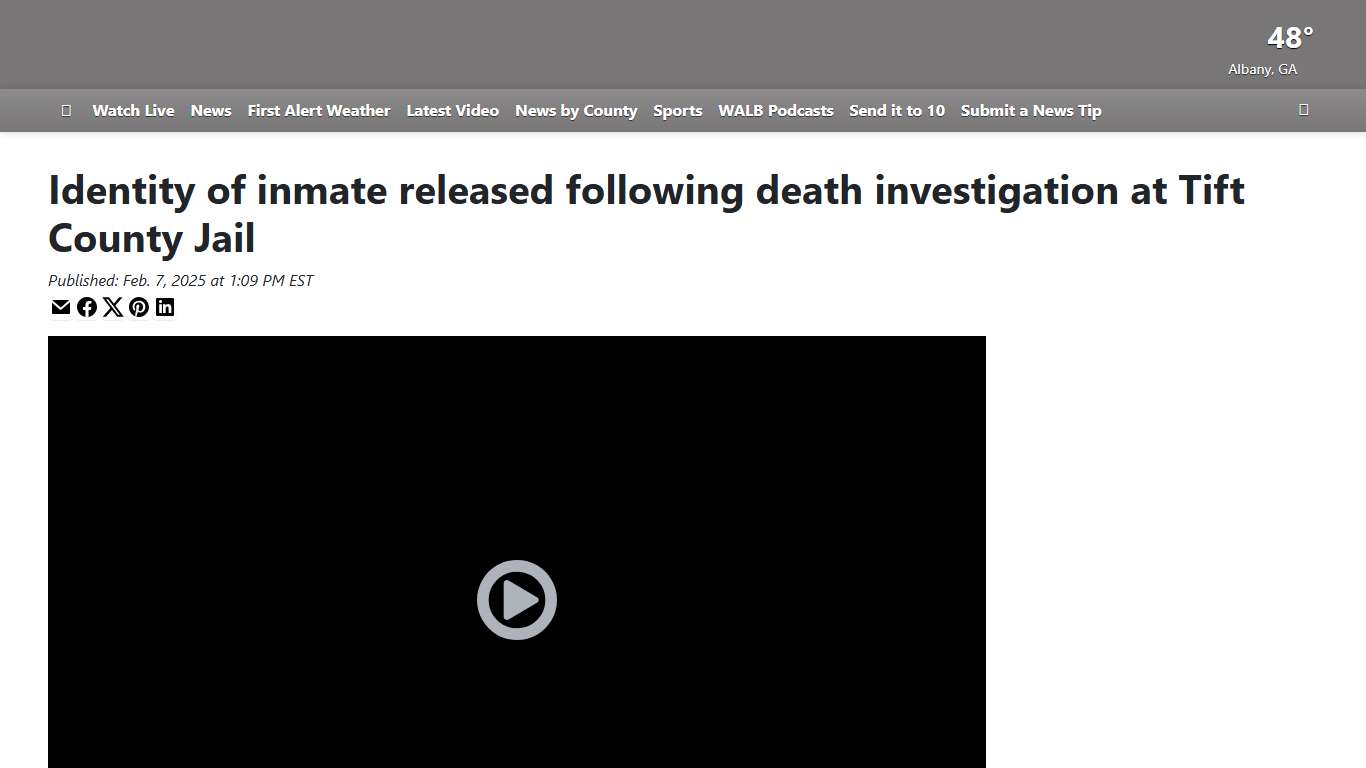Click the article headline about Tift County Jail
Viewport: 1366px width, 768px height.
646,213
